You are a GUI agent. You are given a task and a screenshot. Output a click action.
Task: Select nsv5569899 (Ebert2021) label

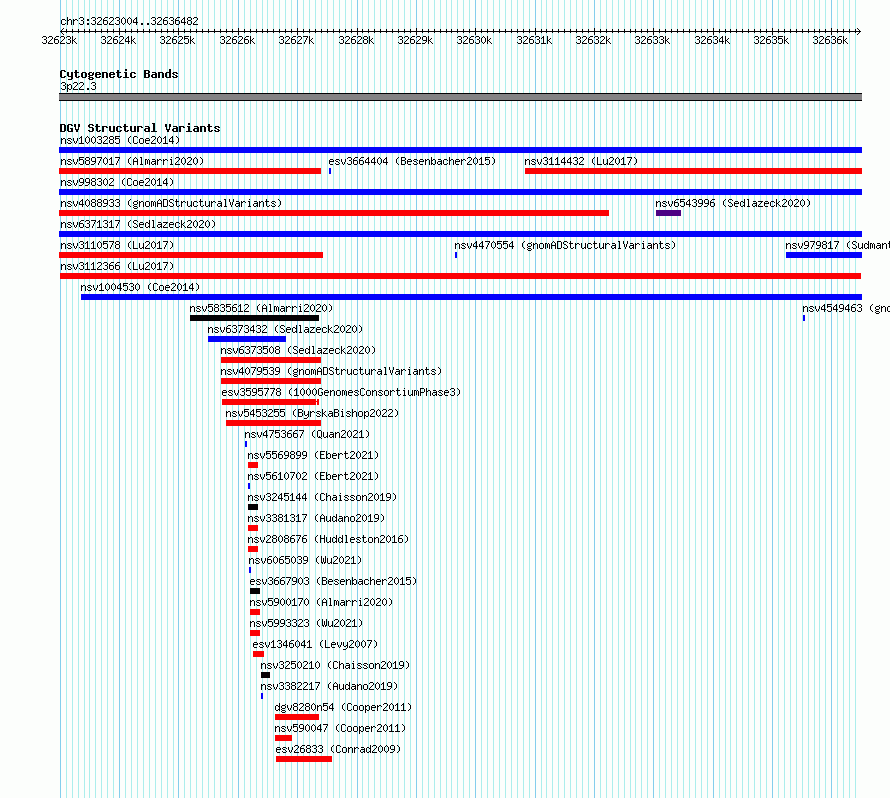(x=313, y=455)
